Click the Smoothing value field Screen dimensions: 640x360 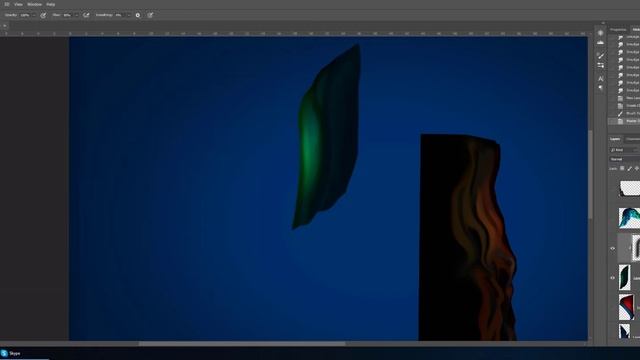pyautogui.click(x=119, y=15)
